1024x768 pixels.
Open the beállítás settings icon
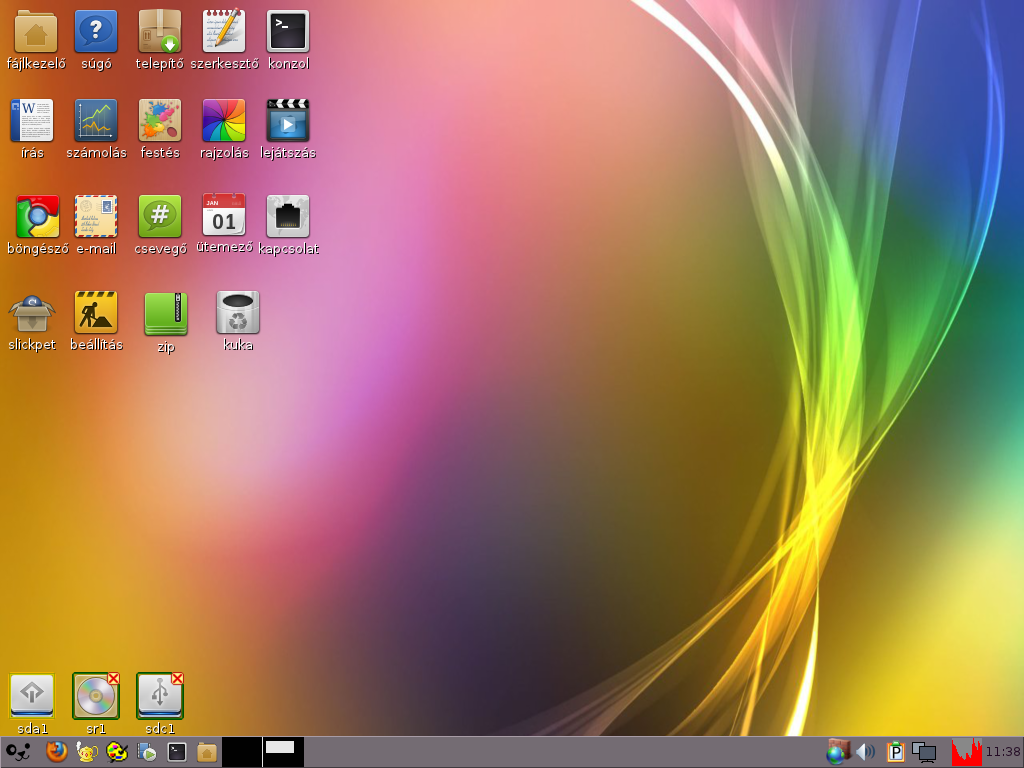[x=96, y=312]
